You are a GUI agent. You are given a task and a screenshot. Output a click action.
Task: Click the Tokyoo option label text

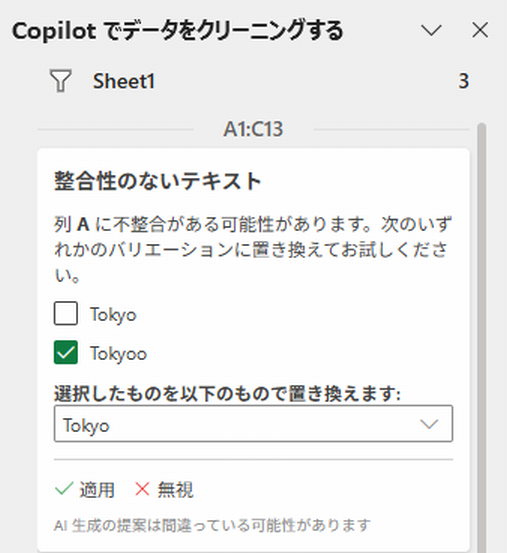pos(118,353)
